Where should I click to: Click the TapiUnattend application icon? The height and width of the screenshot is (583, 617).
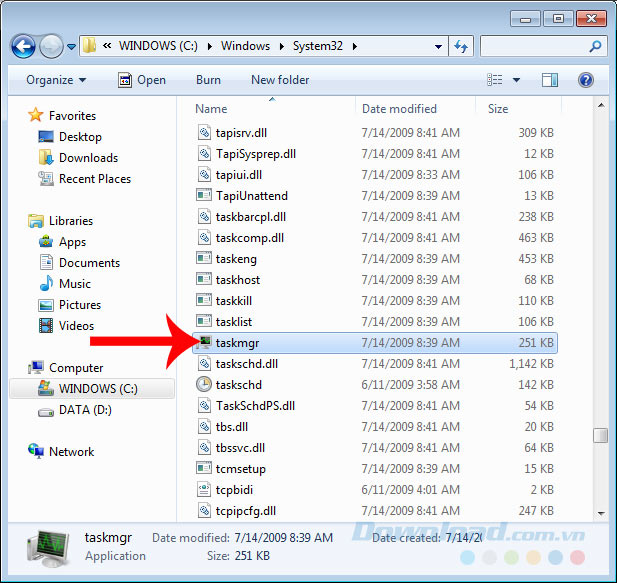(x=204, y=195)
